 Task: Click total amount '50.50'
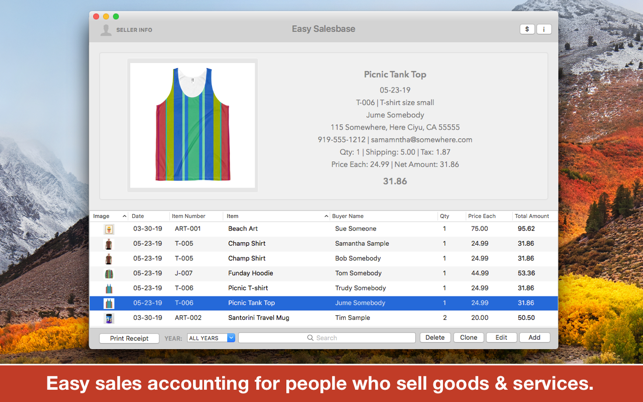[526, 317]
